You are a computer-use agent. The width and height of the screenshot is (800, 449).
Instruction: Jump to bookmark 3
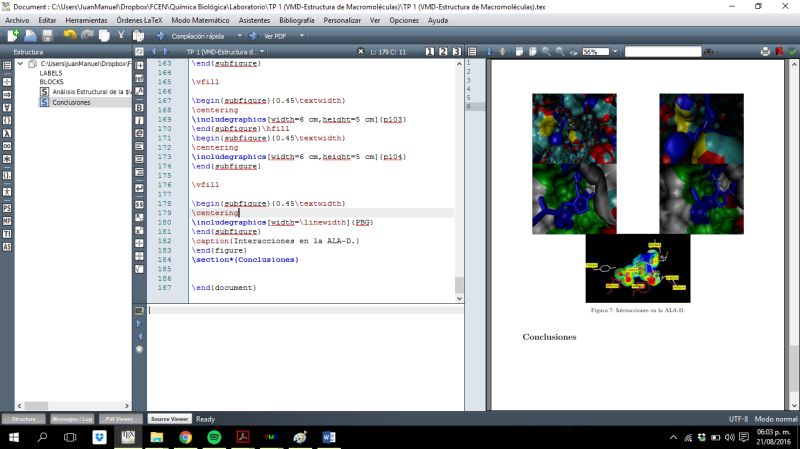[x=457, y=52]
